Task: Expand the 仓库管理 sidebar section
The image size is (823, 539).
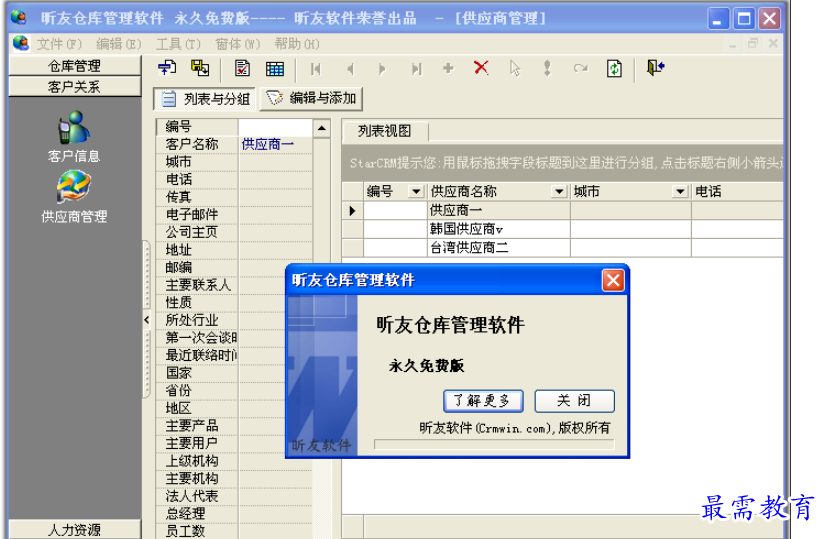Action: (x=75, y=66)
